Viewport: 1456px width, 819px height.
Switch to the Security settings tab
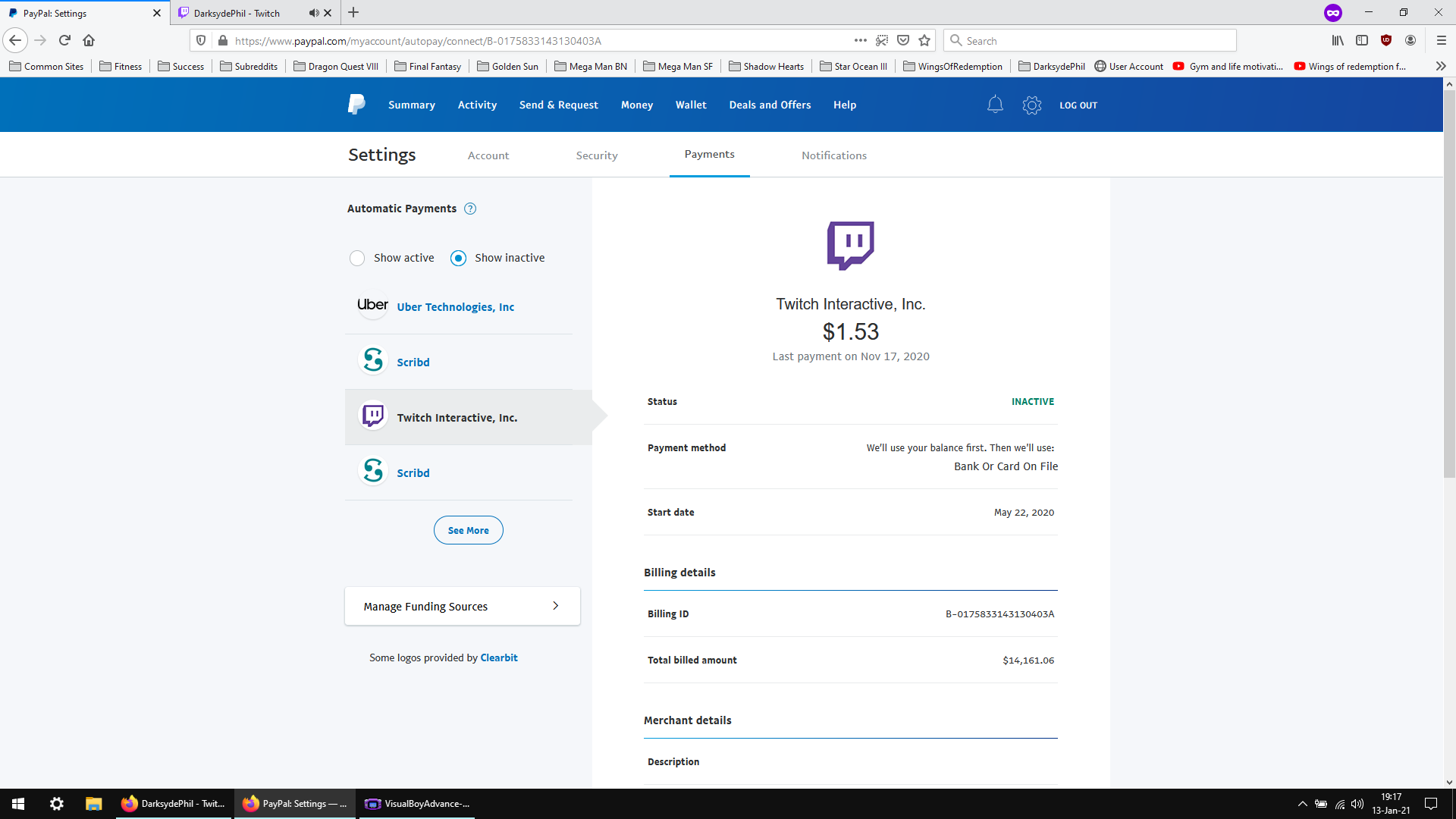pos(597,155)
